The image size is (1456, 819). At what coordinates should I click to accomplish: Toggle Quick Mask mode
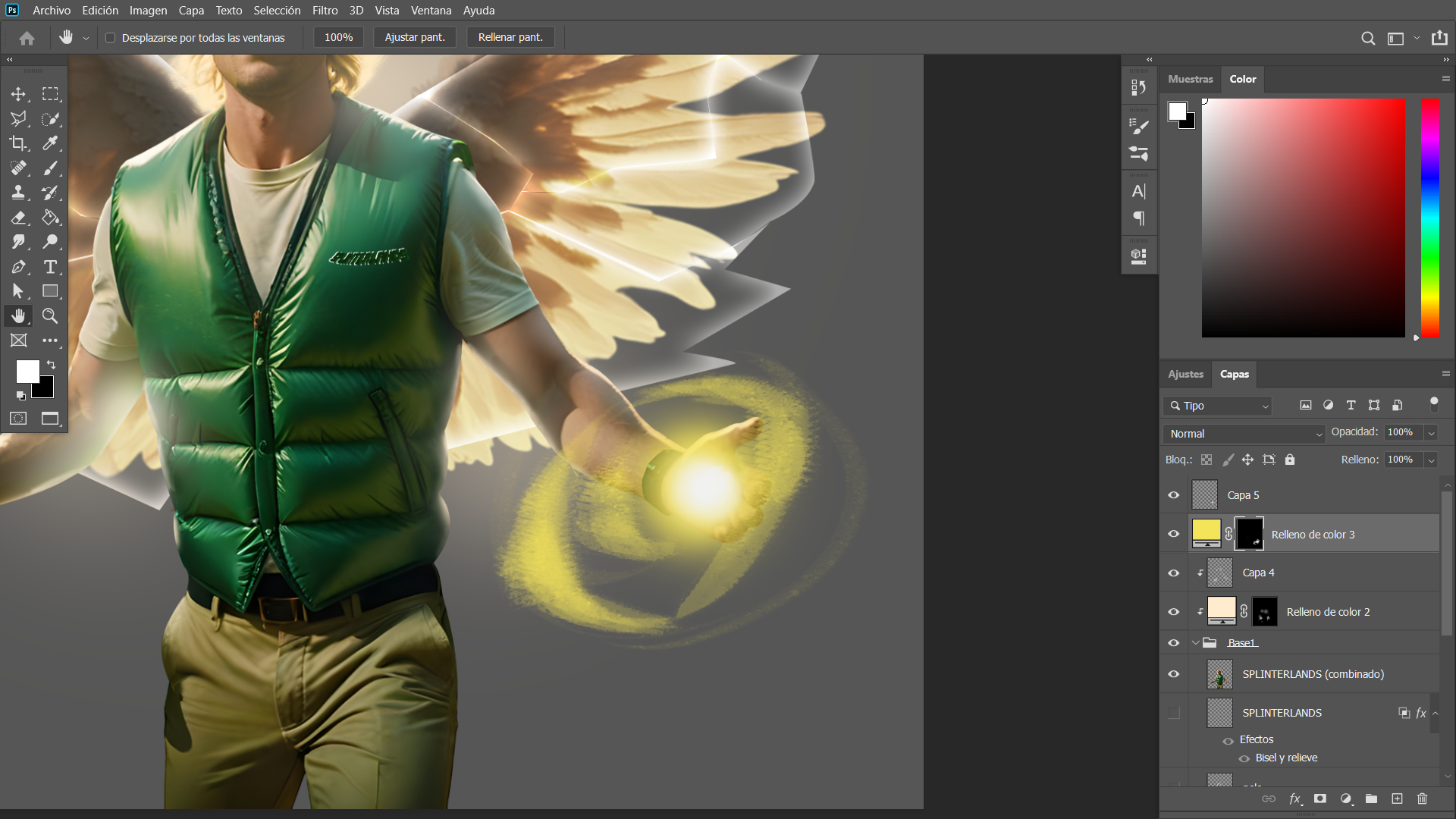pos(18,419)
